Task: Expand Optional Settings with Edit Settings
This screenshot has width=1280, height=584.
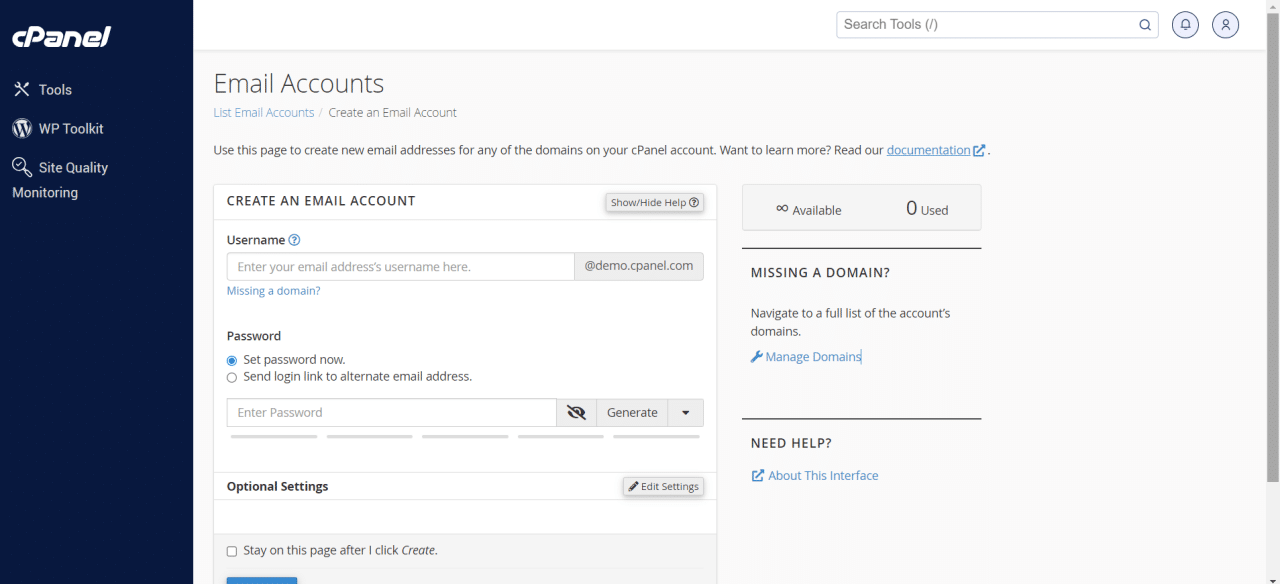Action: 662,486
